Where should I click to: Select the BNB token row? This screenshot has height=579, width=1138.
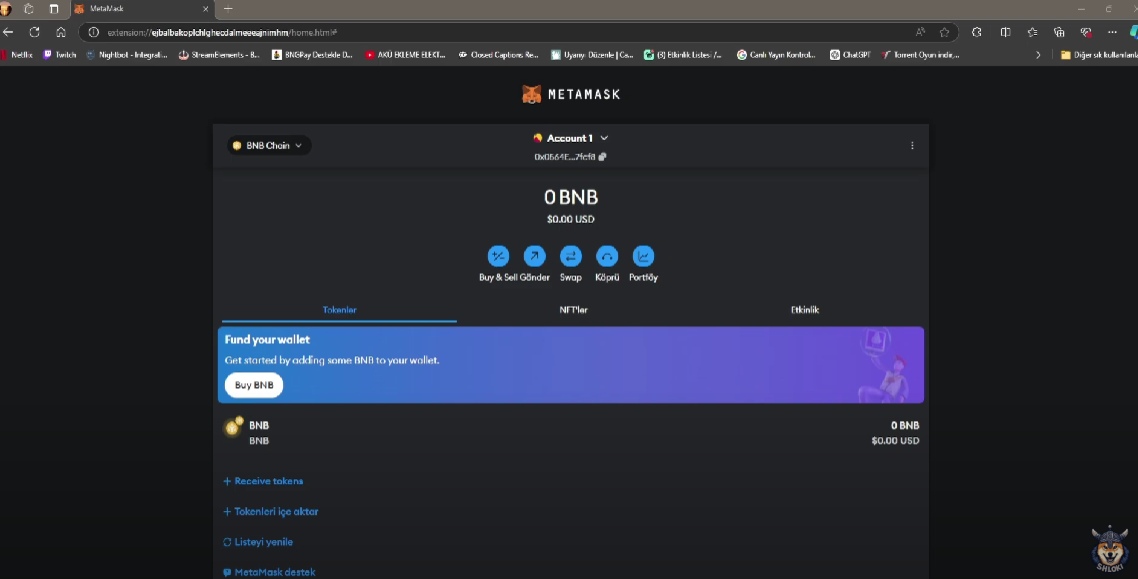(570, 432)
